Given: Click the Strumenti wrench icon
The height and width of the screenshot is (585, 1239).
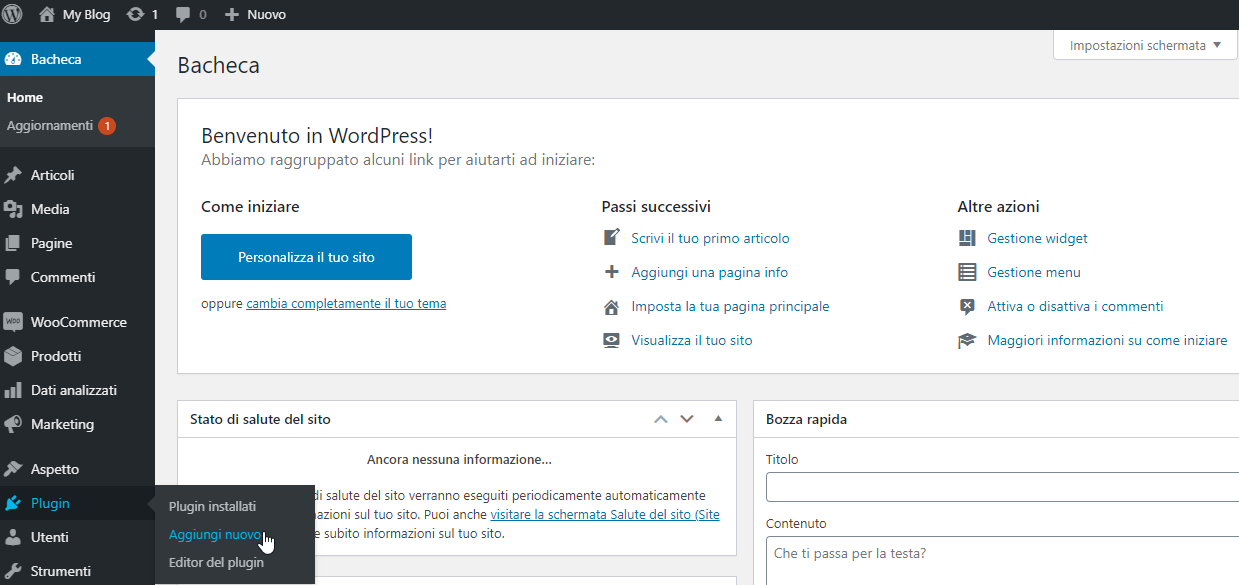Looking at the screenshot, I should pos(13,571).
